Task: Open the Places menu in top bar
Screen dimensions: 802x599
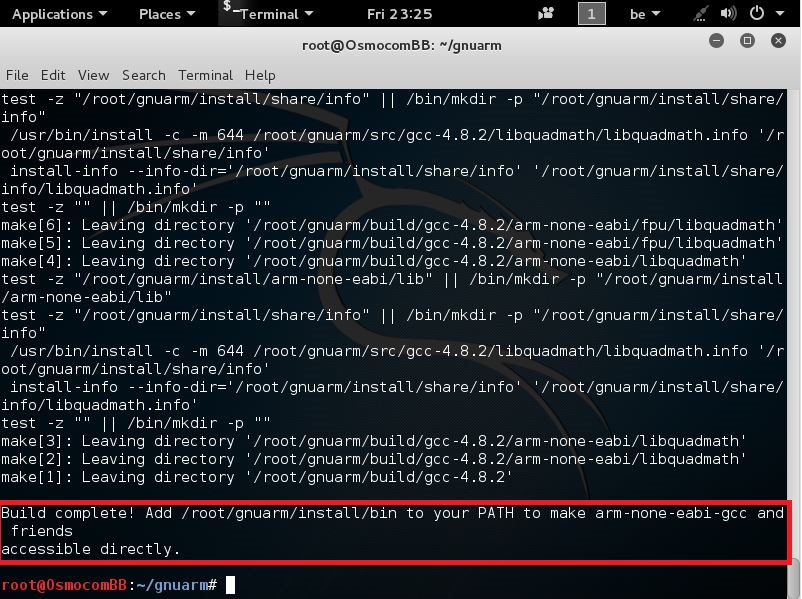Action: 167,14
